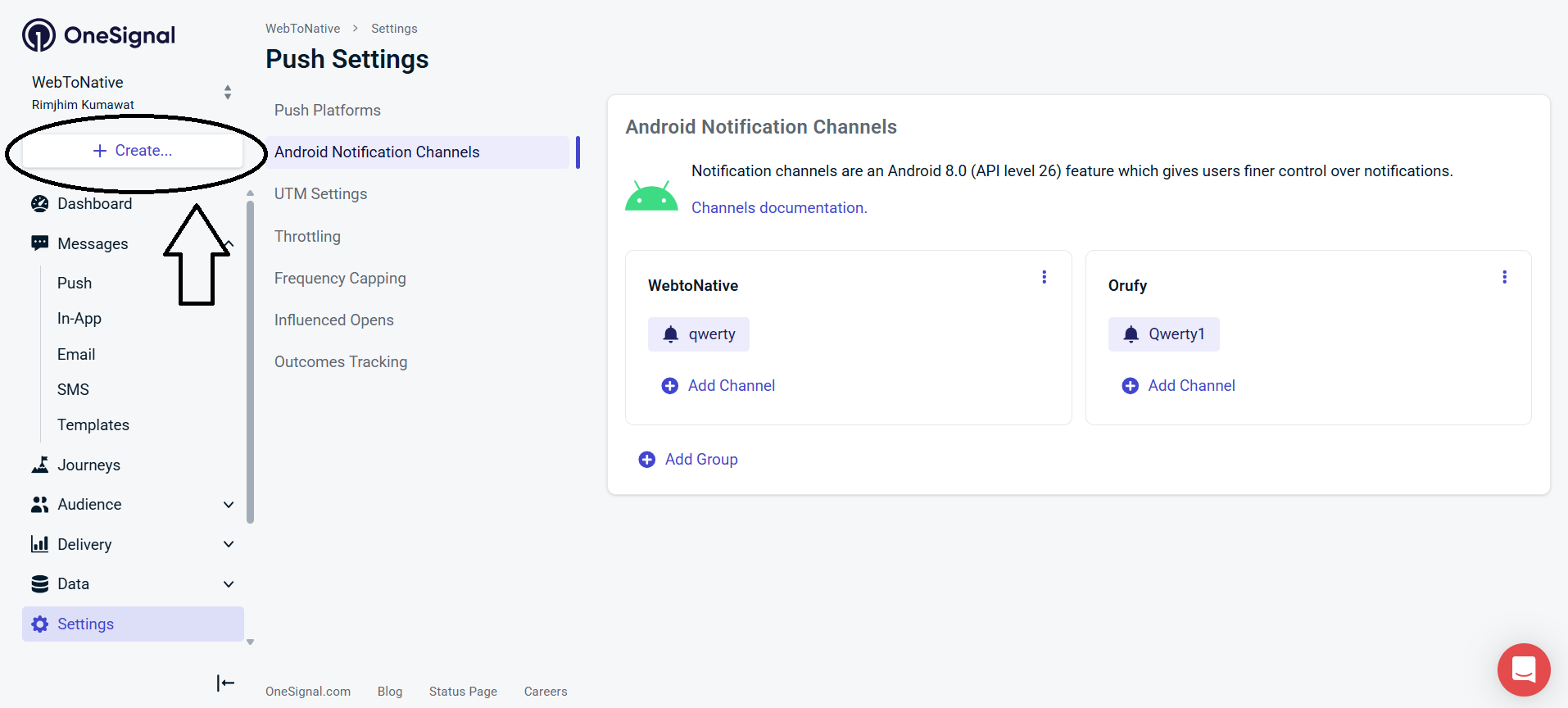The width and height of the screenshot is (1568, 708).
Task: Open Orufy group three-dot menu
Action: point(1504,277)
